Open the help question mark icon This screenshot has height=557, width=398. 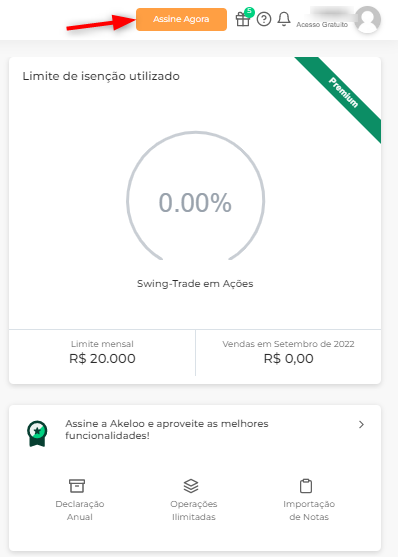coord(264,19)
